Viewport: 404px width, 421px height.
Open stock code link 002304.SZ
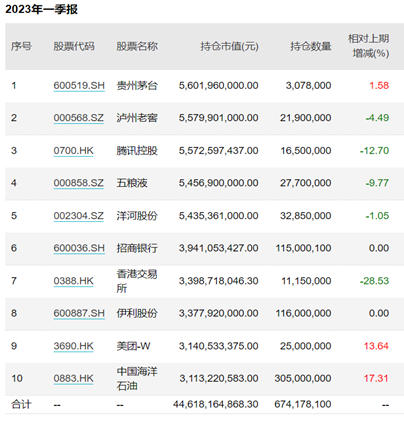79,216
